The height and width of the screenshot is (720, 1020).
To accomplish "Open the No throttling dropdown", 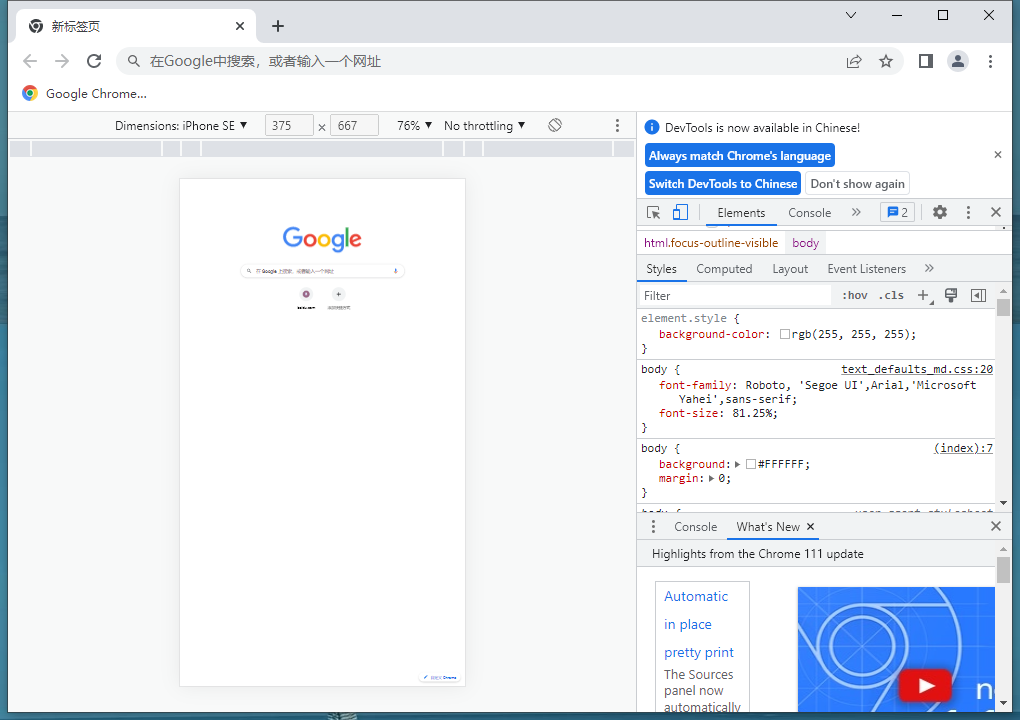I will point(485,126).
